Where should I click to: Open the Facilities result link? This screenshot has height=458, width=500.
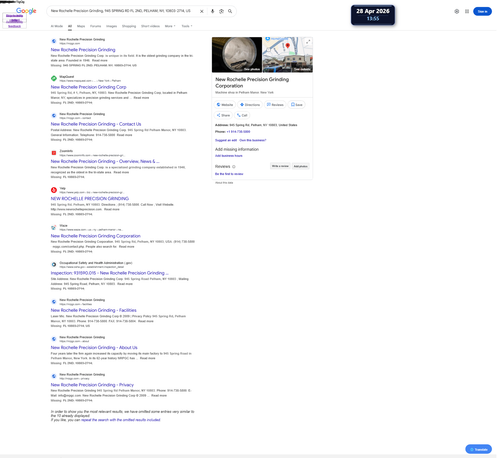tap(94, 310)
